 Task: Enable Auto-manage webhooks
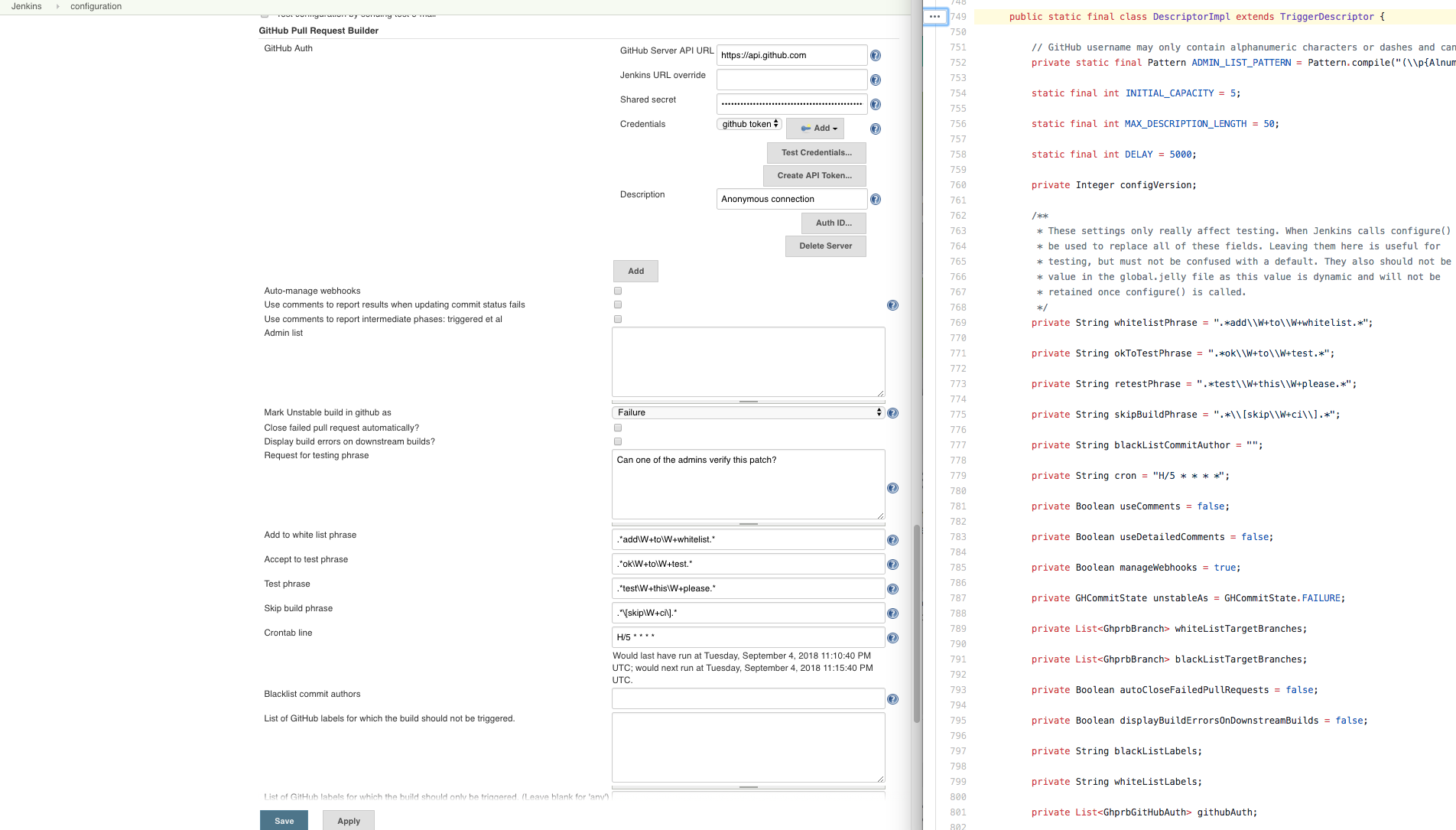[617, 291]
